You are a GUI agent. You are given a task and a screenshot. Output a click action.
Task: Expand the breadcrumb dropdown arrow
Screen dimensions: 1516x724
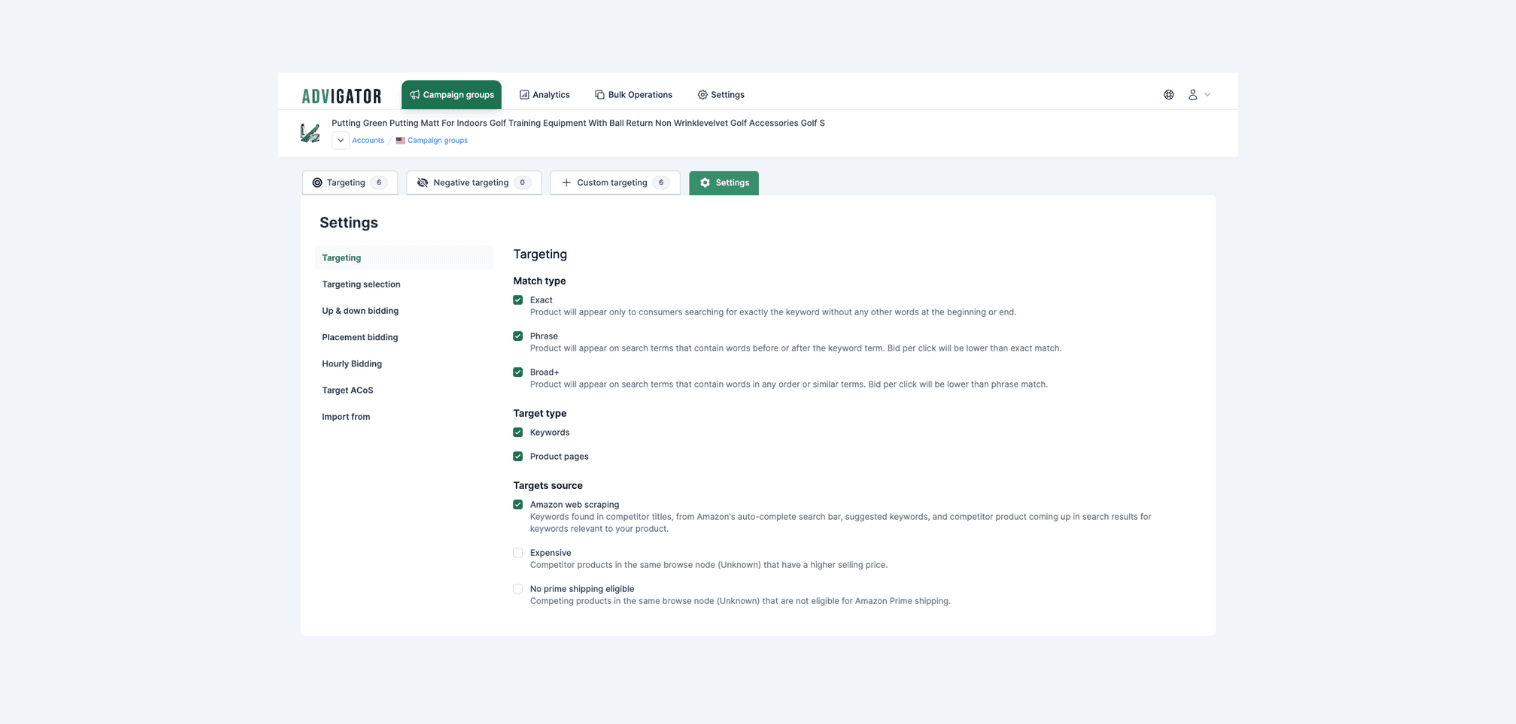[341, 140]
